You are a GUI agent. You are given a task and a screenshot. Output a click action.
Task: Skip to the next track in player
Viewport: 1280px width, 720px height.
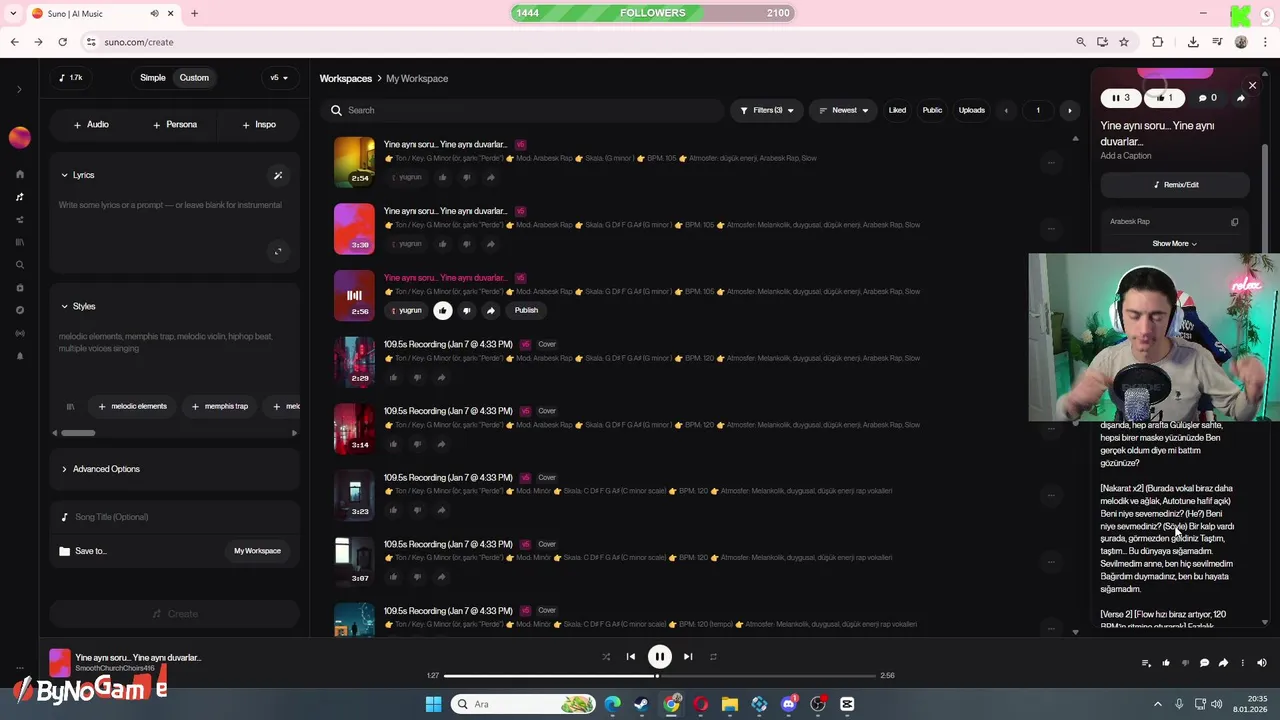click(x=688, y=657)
